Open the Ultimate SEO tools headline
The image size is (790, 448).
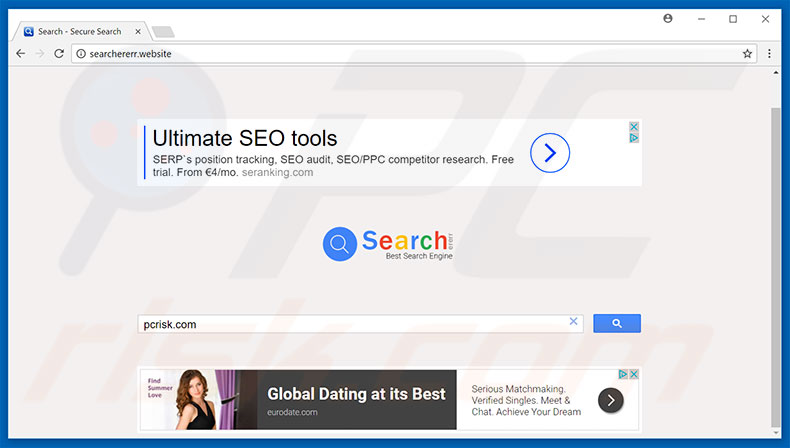pos(245,138)
